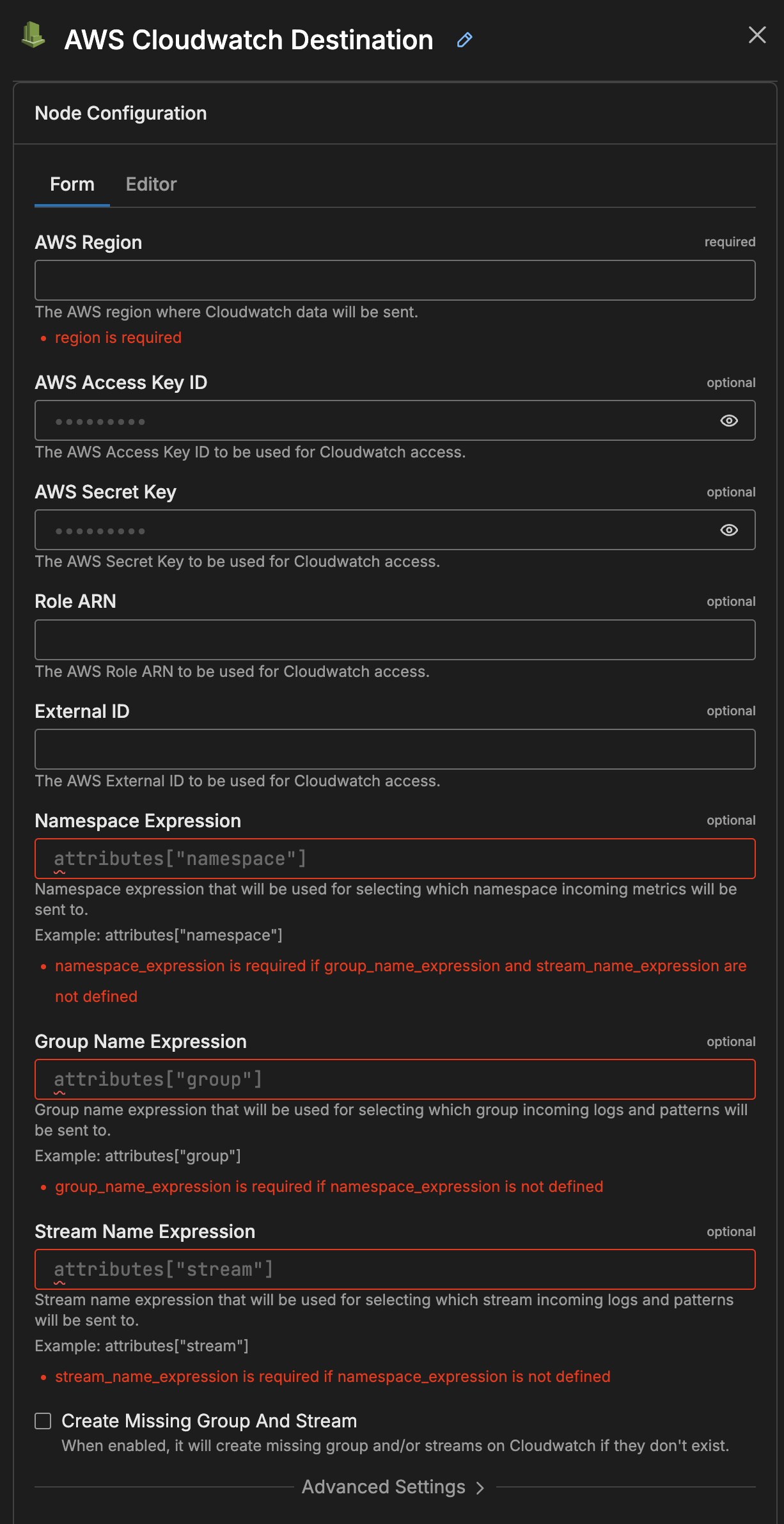
Task: Focus the Role ARN text box
Action: point(395,640)
